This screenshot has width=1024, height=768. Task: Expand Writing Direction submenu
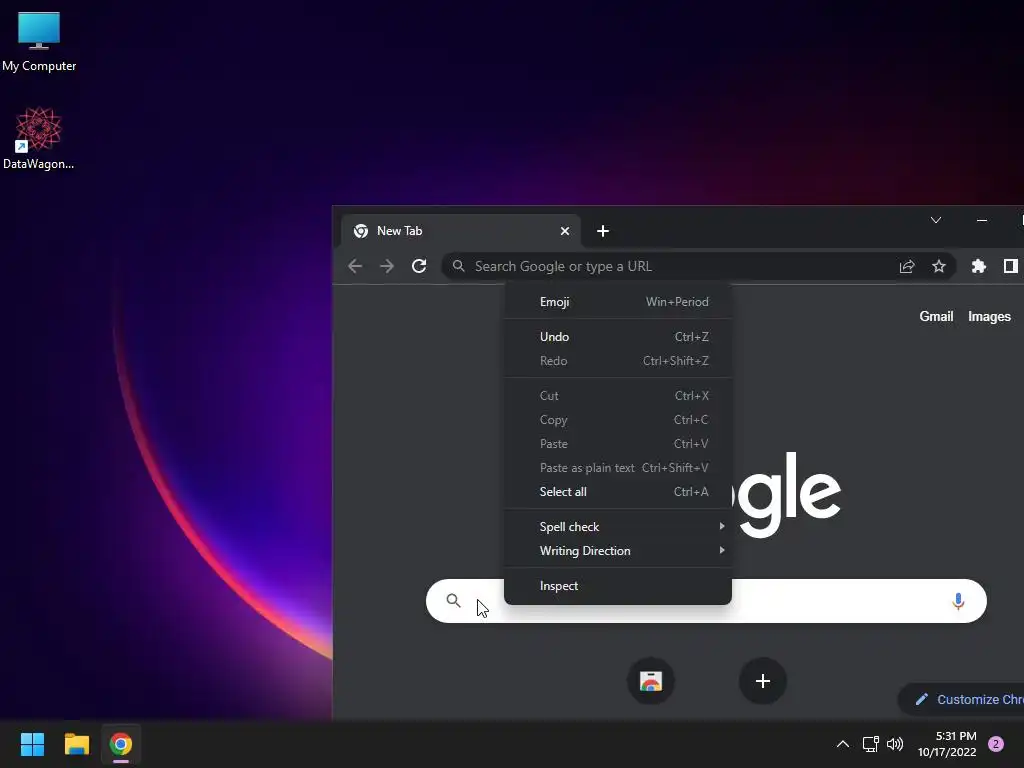pos(618,551)
